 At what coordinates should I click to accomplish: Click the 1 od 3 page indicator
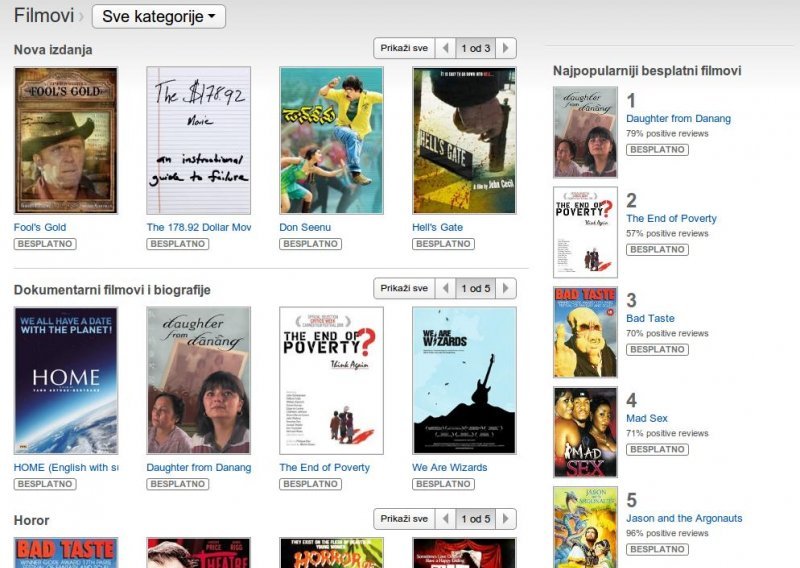pyautogui.click(x=476, y=48)
